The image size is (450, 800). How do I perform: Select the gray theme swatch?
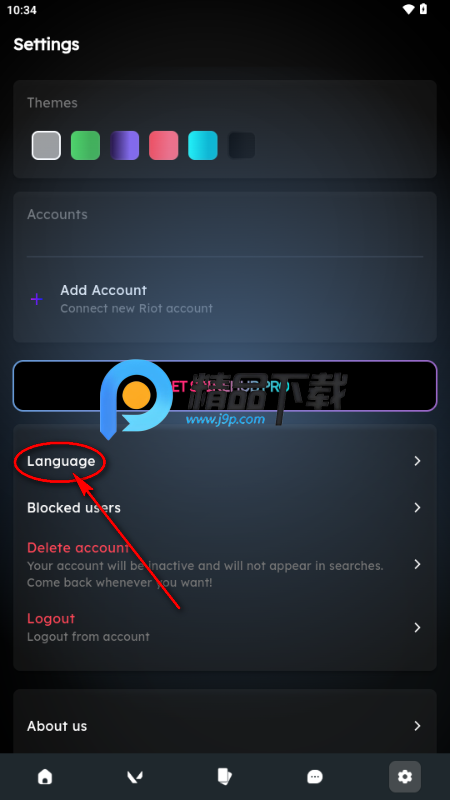coord(46,145)
